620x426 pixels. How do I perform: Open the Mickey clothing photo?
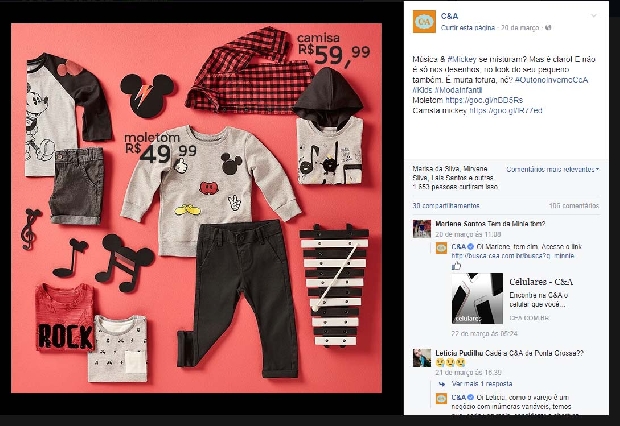click(196, 208)
